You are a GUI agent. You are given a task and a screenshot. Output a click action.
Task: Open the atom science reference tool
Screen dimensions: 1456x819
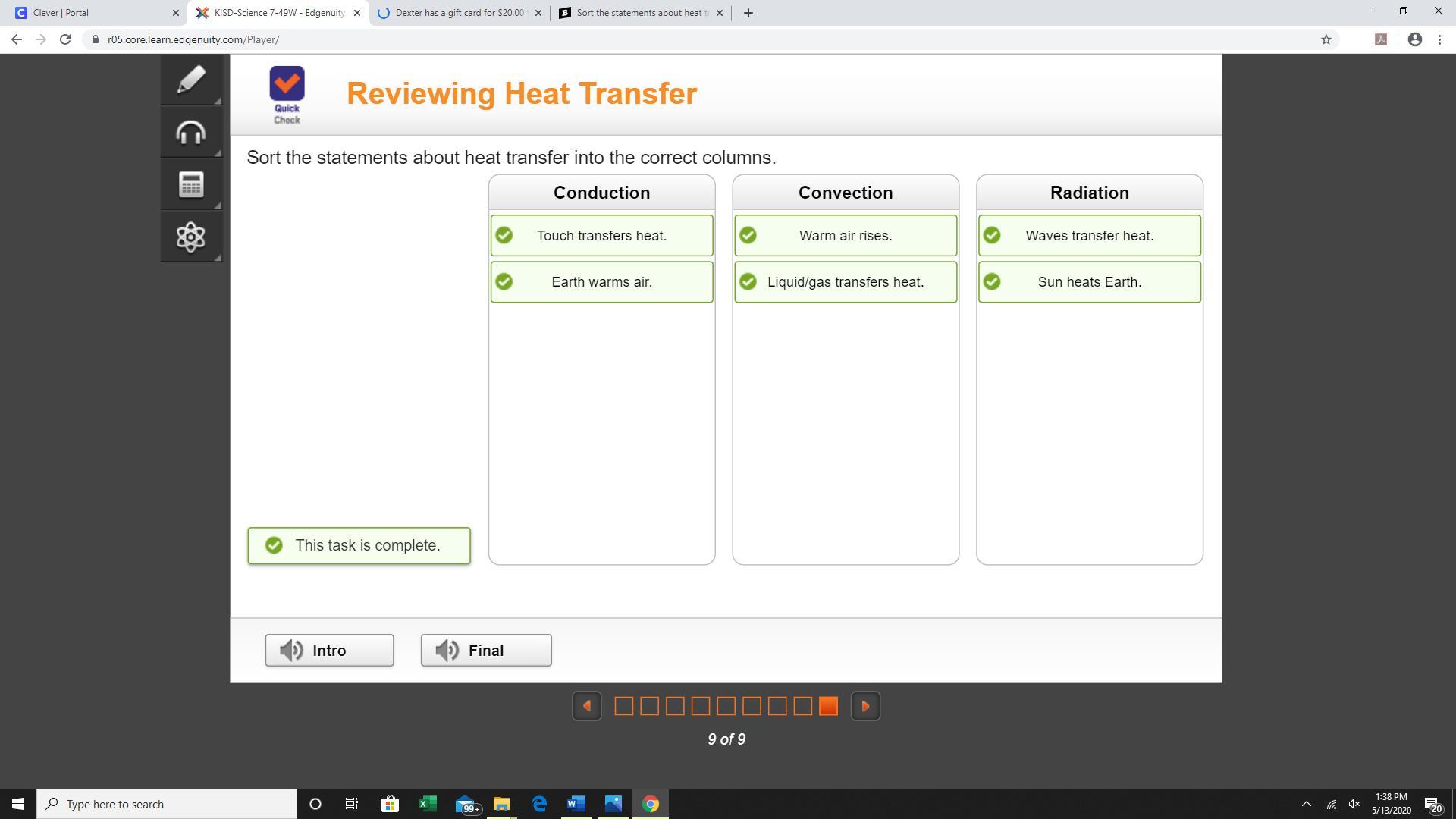(191, 237)
